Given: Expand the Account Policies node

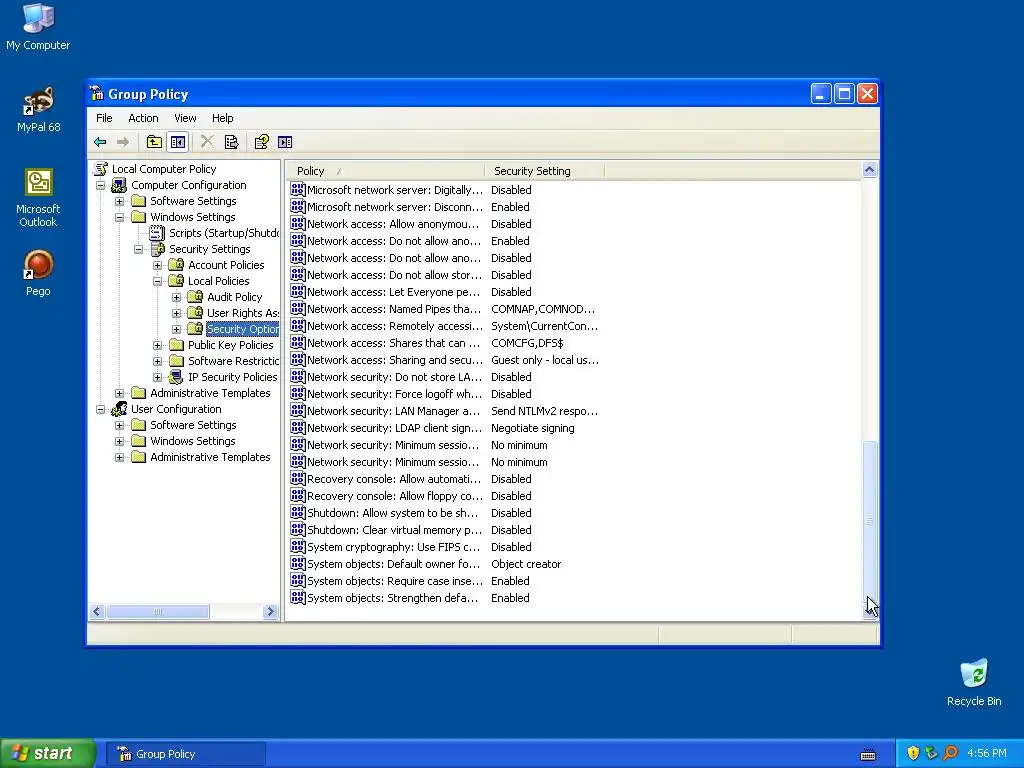Looking at the screenshot, I should (x=157, y=265).
